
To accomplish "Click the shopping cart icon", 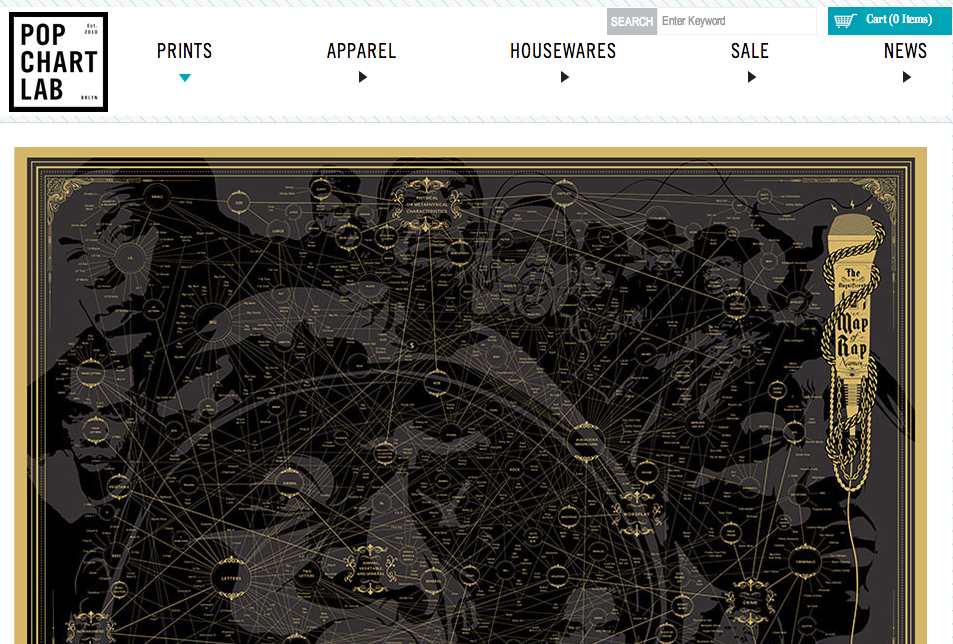I will pos(845,21).
